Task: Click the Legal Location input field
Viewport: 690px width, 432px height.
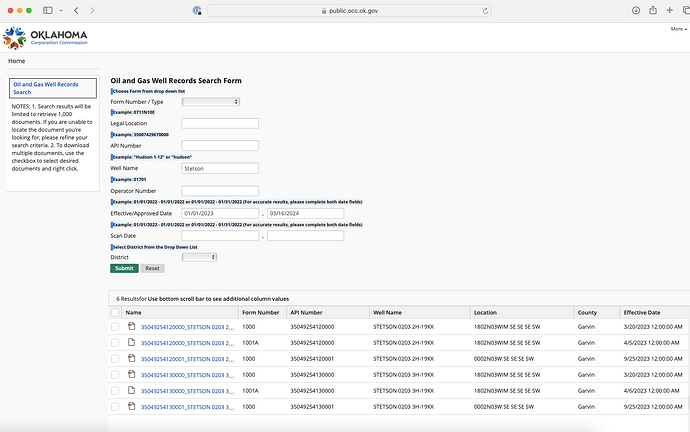Action: click(x=220, y=123)
